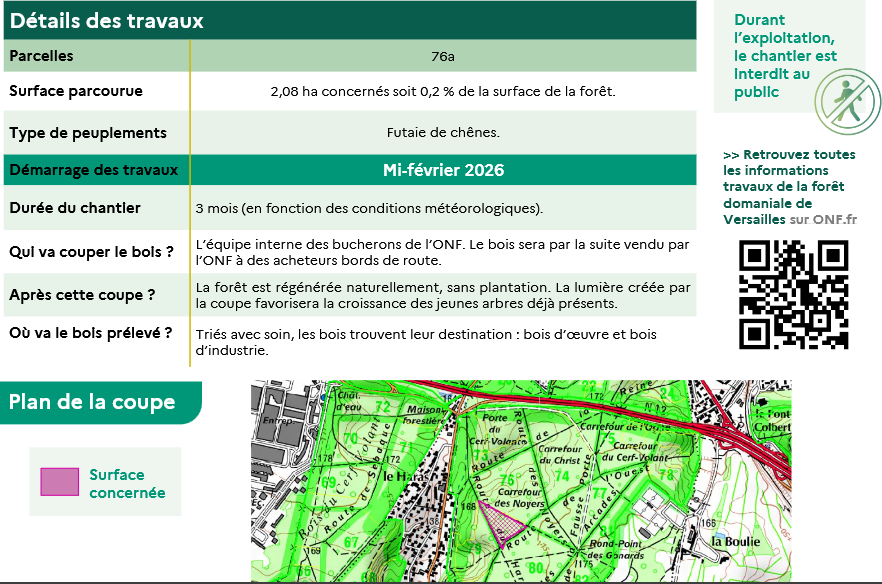Click the 'Durée du chantier' row label
The image size is (882, 584).
[x=75, y=208]
